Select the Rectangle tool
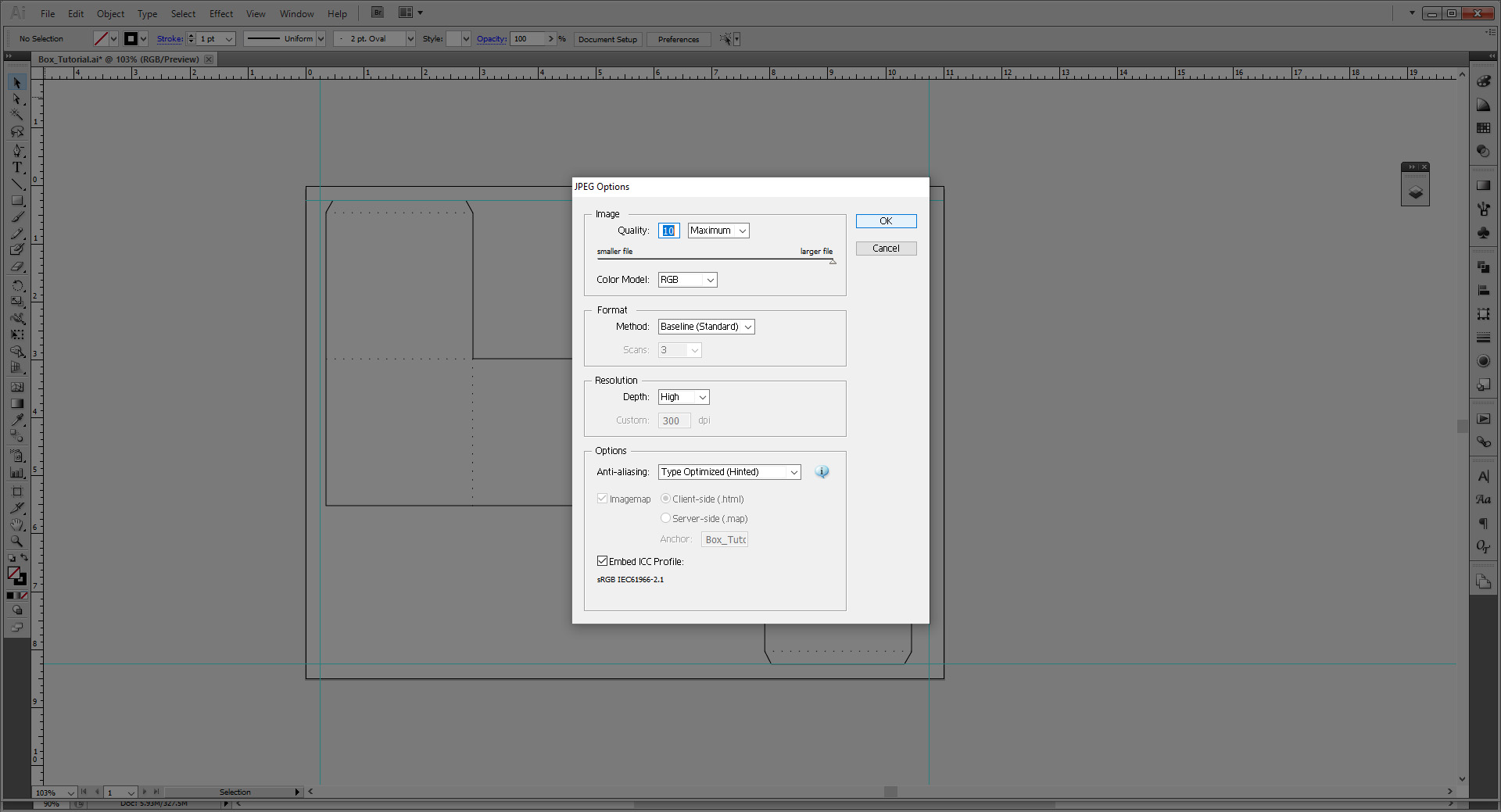 pyautogui.click(x=17, y=200)
